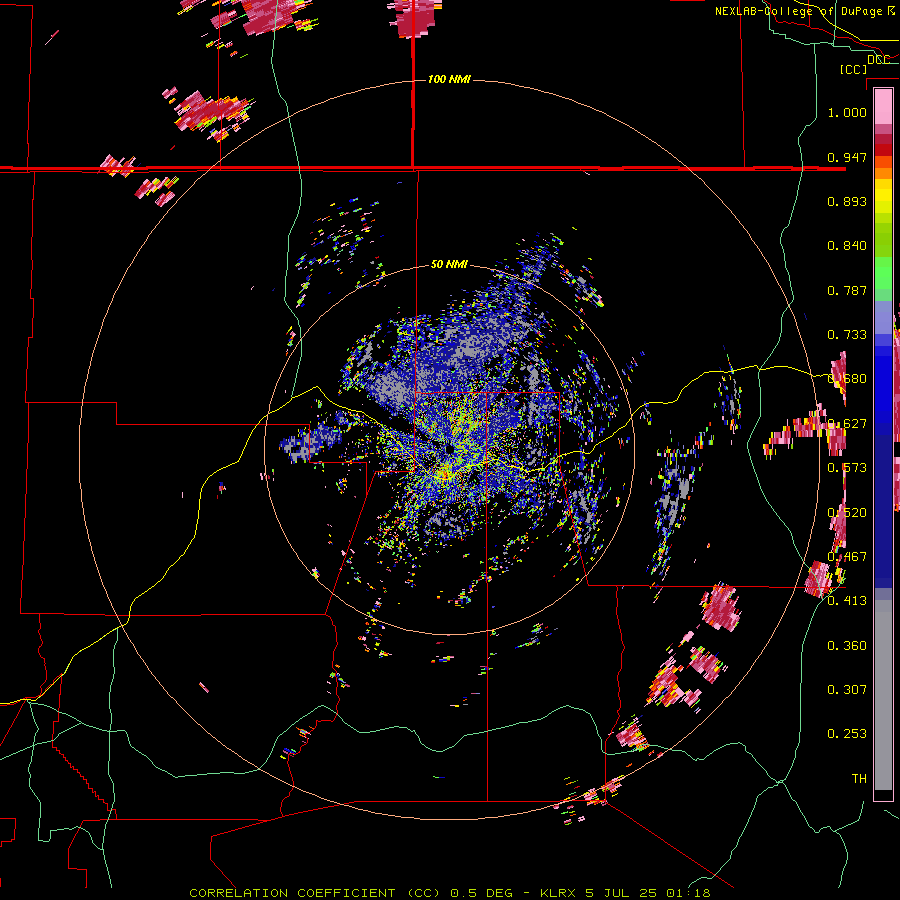The height and width of the screenshot is (900, 900).
Task: Select the 1.000 value on the color scale
Action: coord(847,112)
